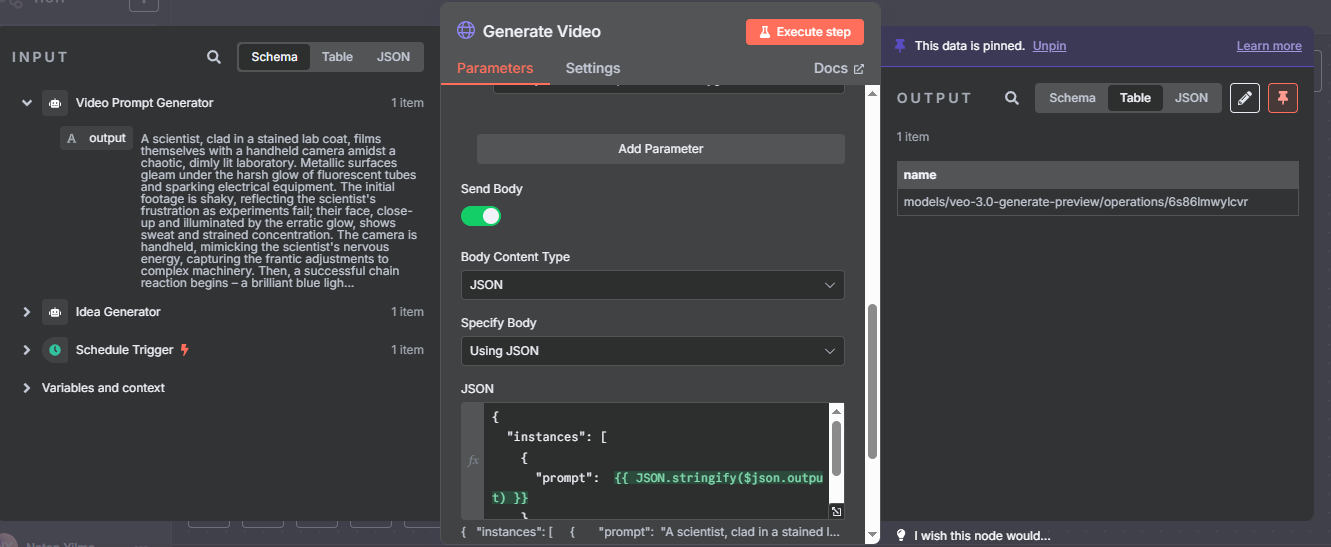Click the input panel search icon
The image size is (1331, 547).
[x=214, y=57]
